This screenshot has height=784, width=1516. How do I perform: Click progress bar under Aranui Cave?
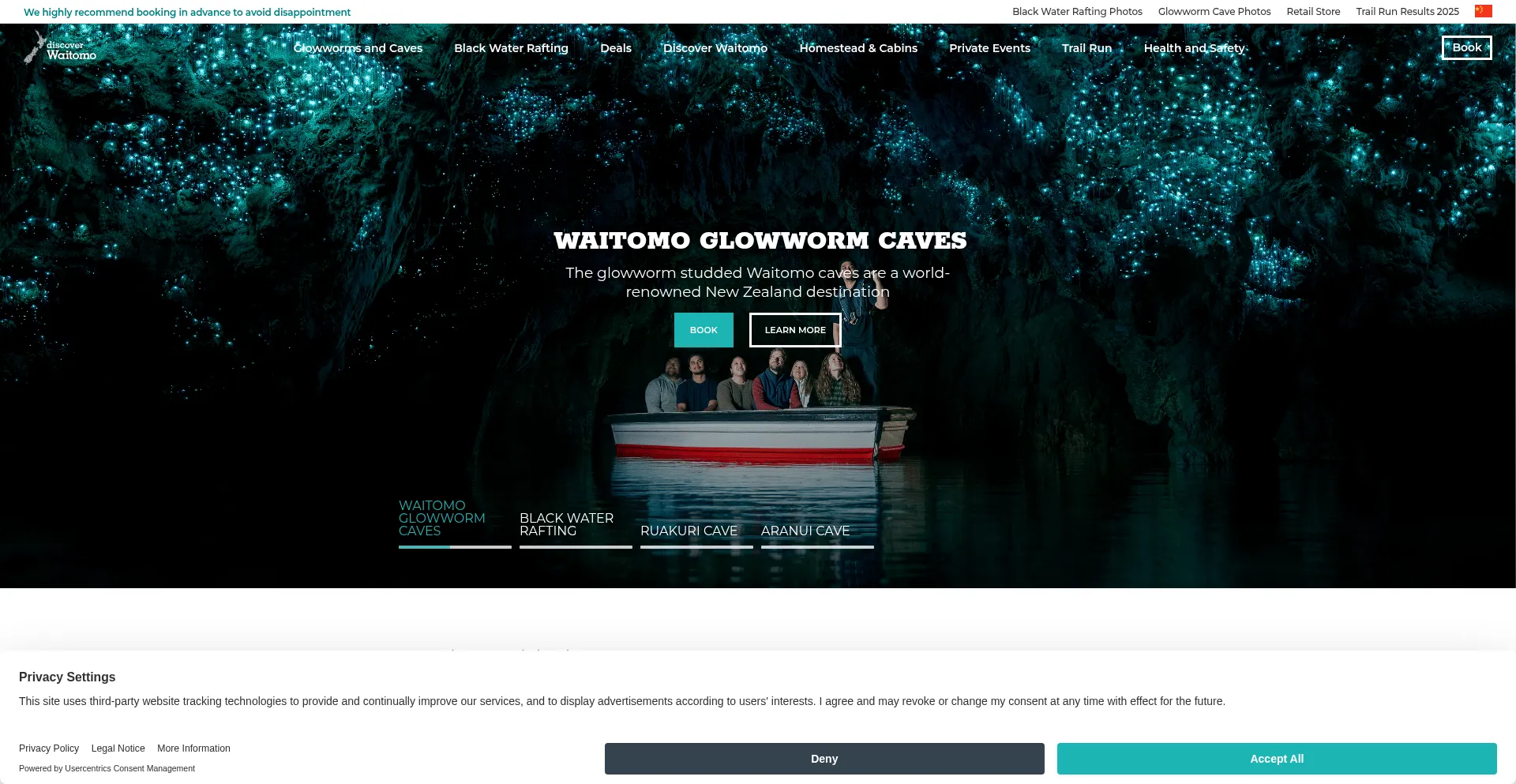click(x=817, y=547)
